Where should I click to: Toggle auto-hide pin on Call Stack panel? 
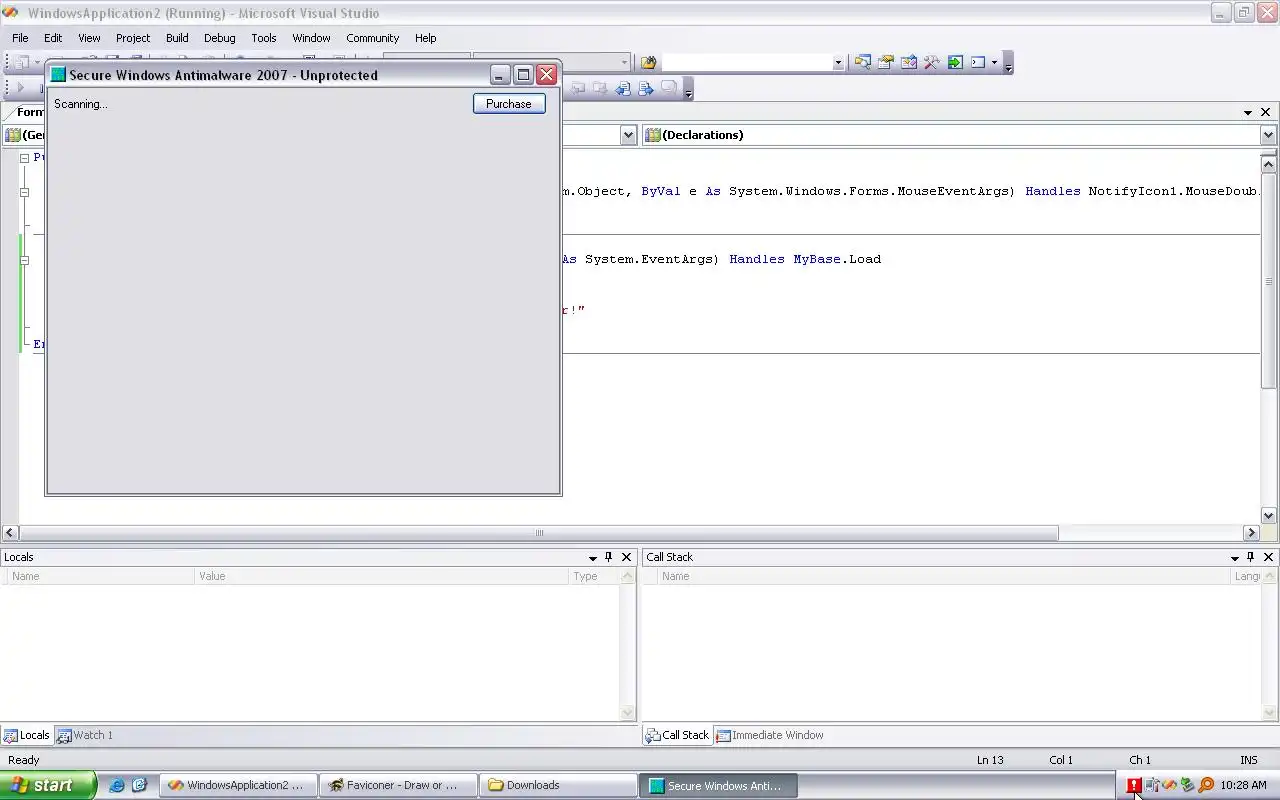point(1251,557)
